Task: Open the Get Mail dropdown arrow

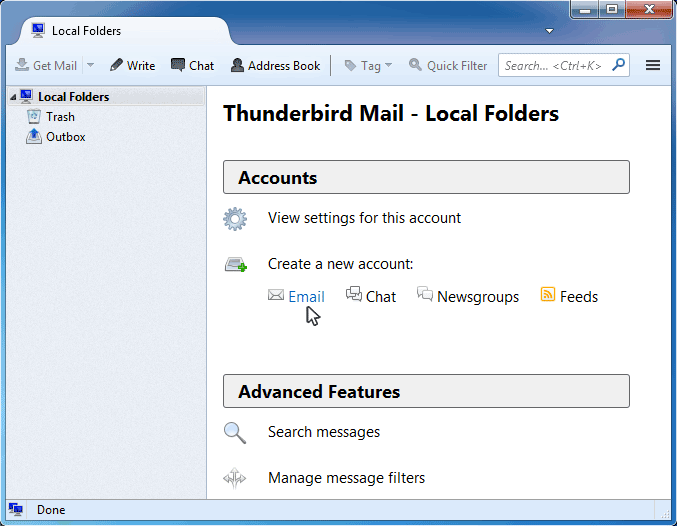Action: coord(91,65)
